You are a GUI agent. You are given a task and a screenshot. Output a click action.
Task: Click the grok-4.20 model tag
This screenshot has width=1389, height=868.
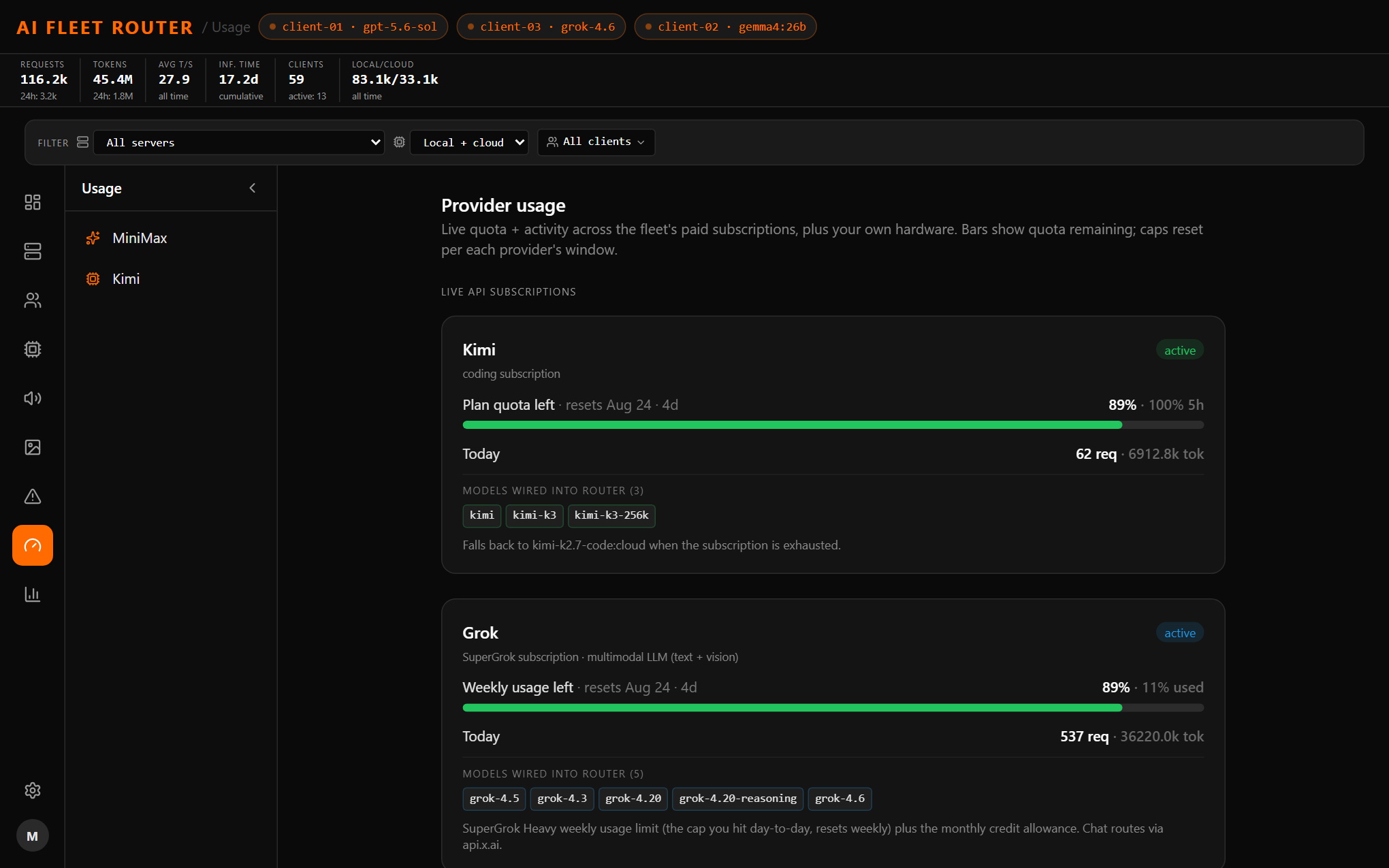tap(633, 799)
